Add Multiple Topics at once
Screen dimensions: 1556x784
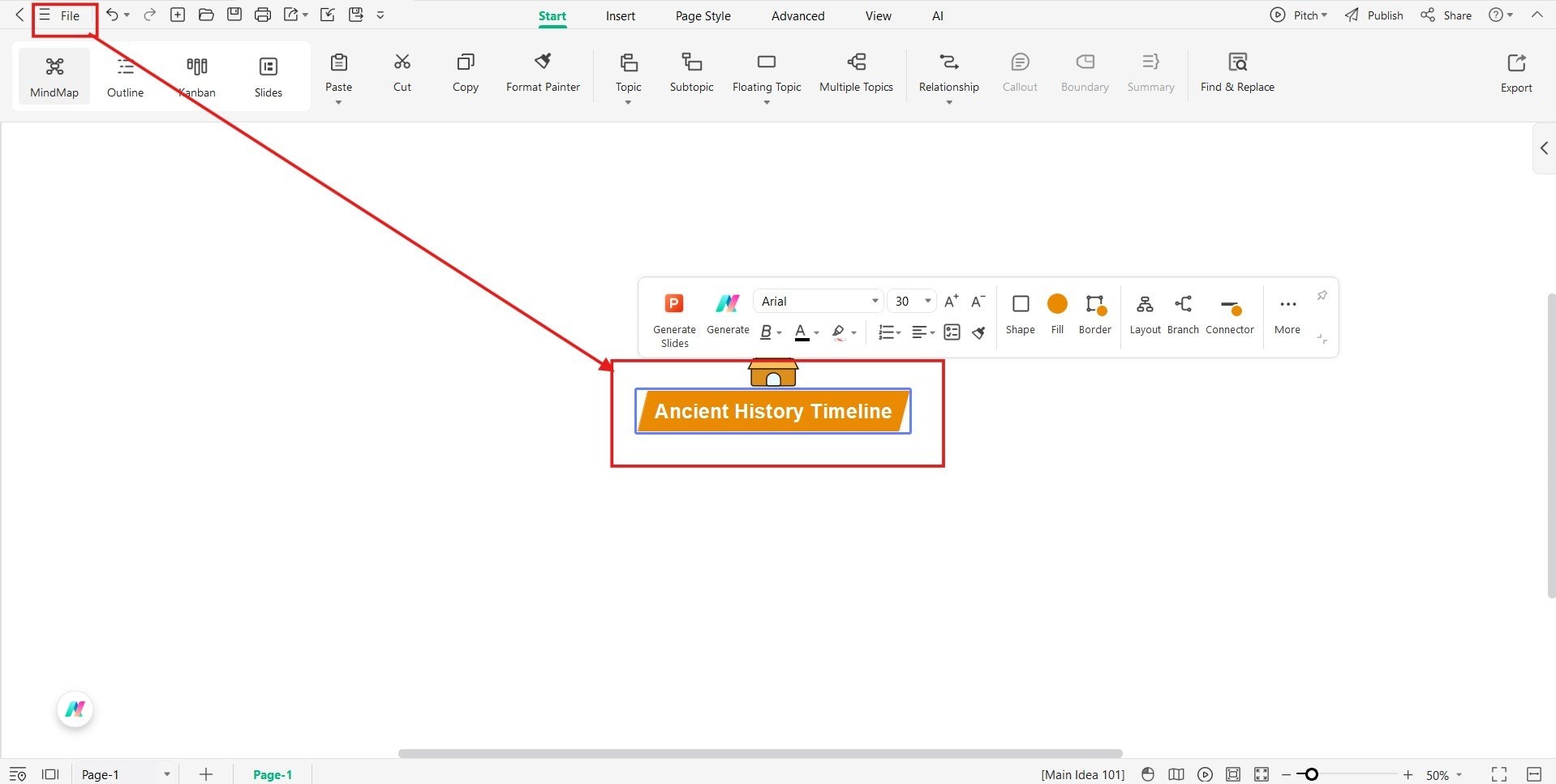[x=856, y=73]
